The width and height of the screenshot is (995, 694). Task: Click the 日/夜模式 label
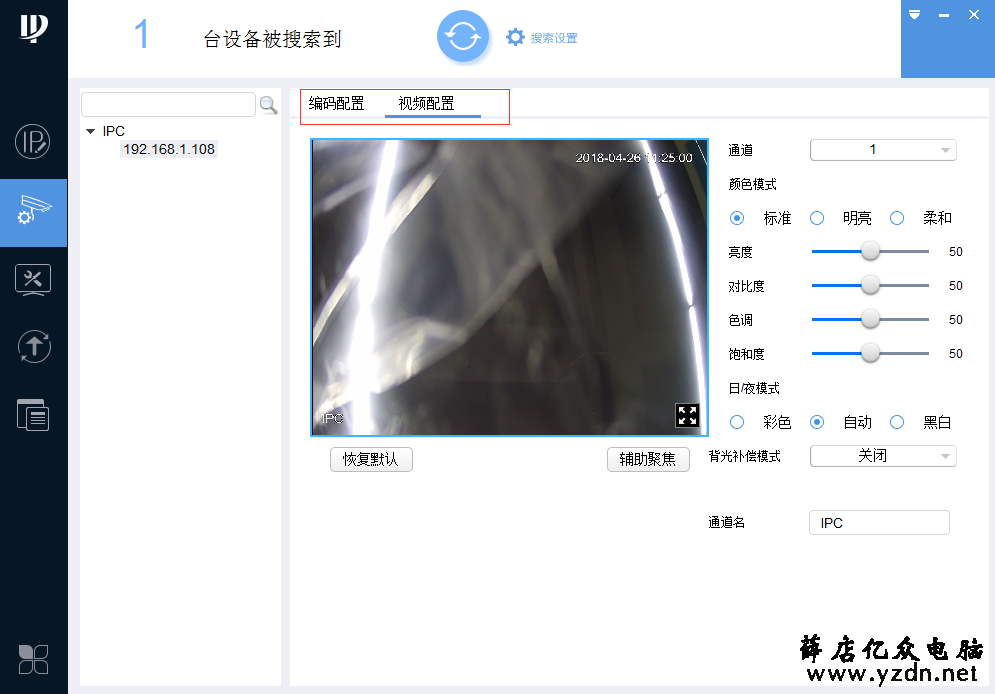(754, 388)
